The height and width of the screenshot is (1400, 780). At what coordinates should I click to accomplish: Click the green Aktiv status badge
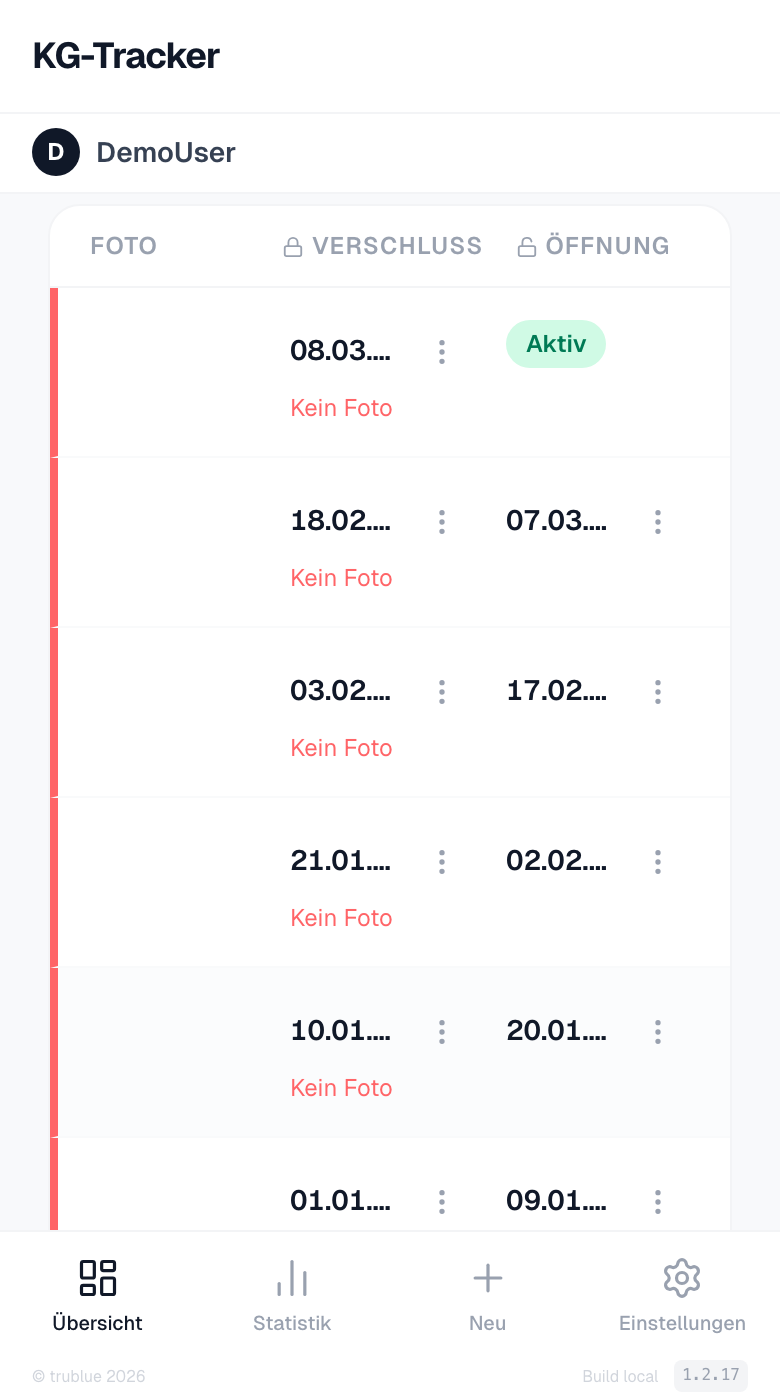(556, 343)
